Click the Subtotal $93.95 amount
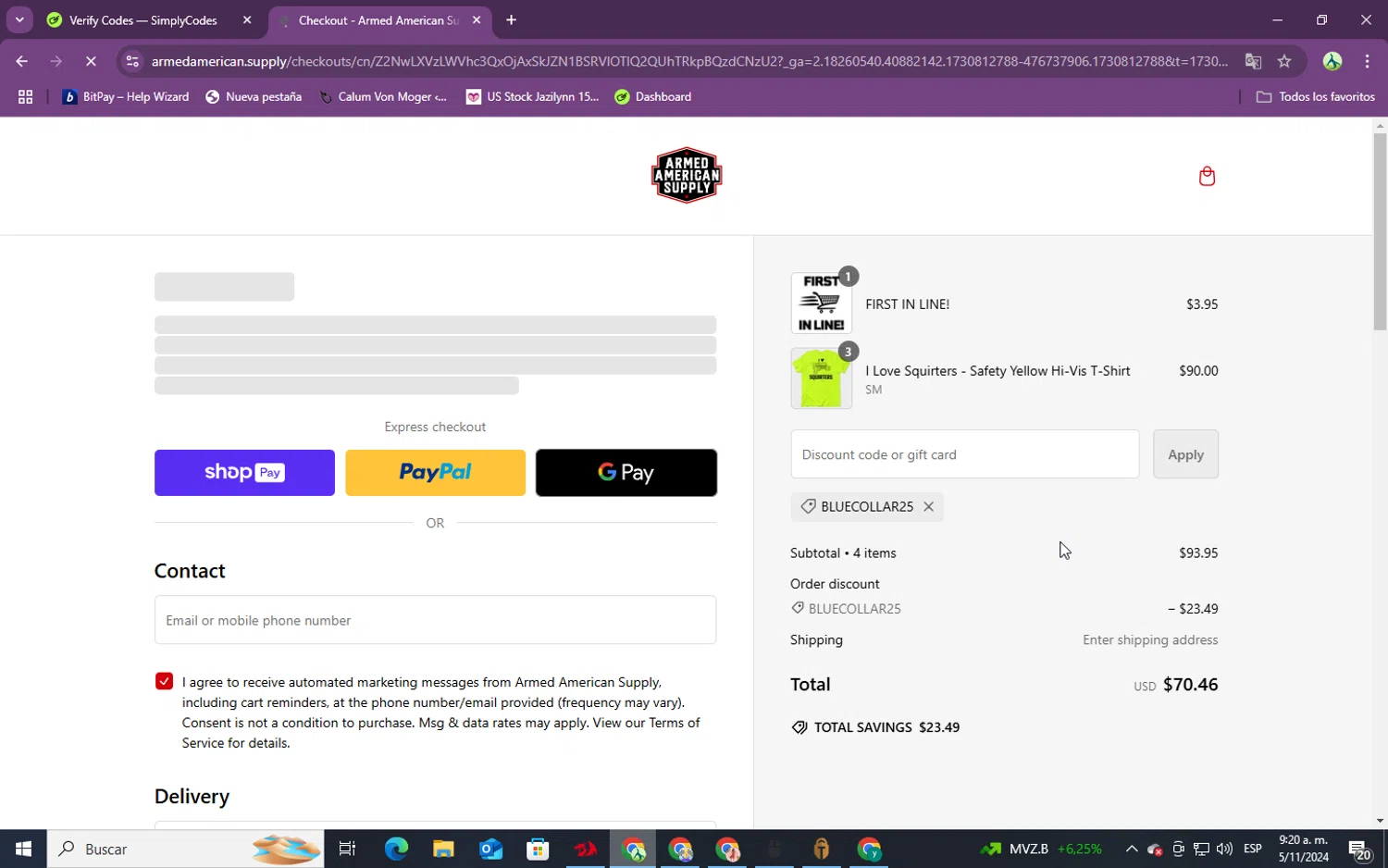This screenshot has height=868, width=1388. pyautogui.click(x=1198, y=552)
